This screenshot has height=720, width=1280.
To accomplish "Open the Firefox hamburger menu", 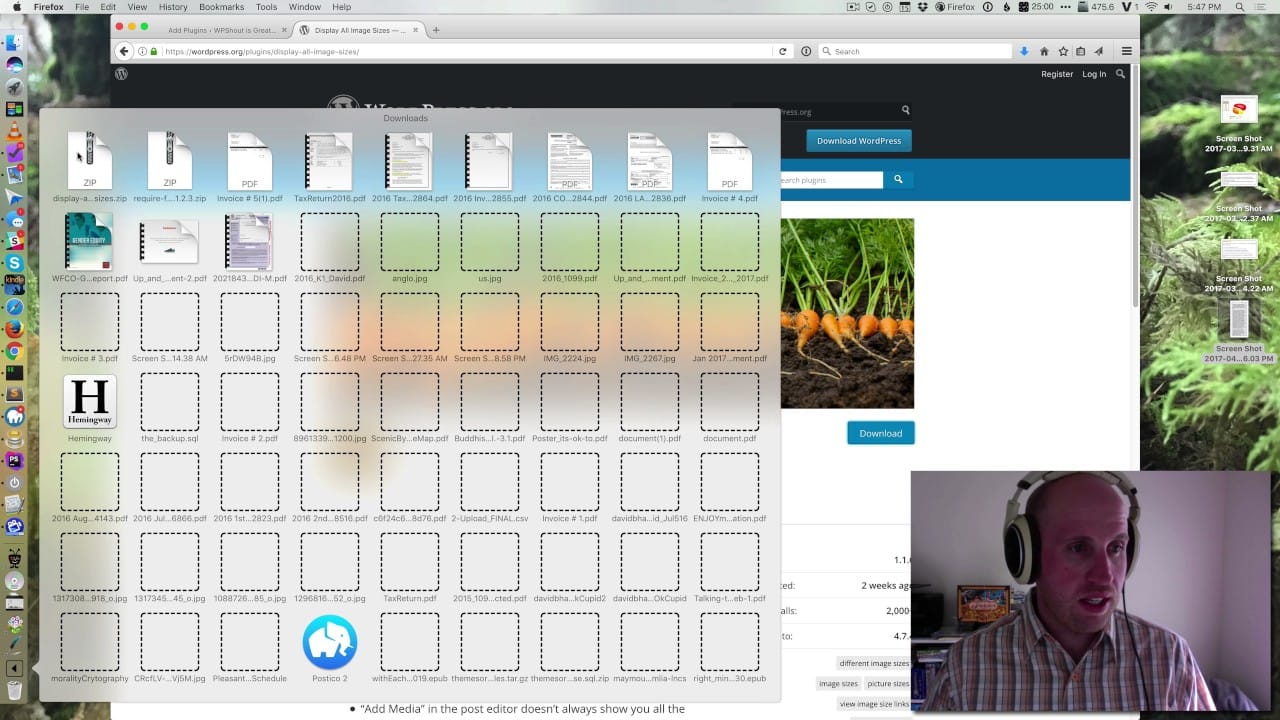I will point(1126,51).
